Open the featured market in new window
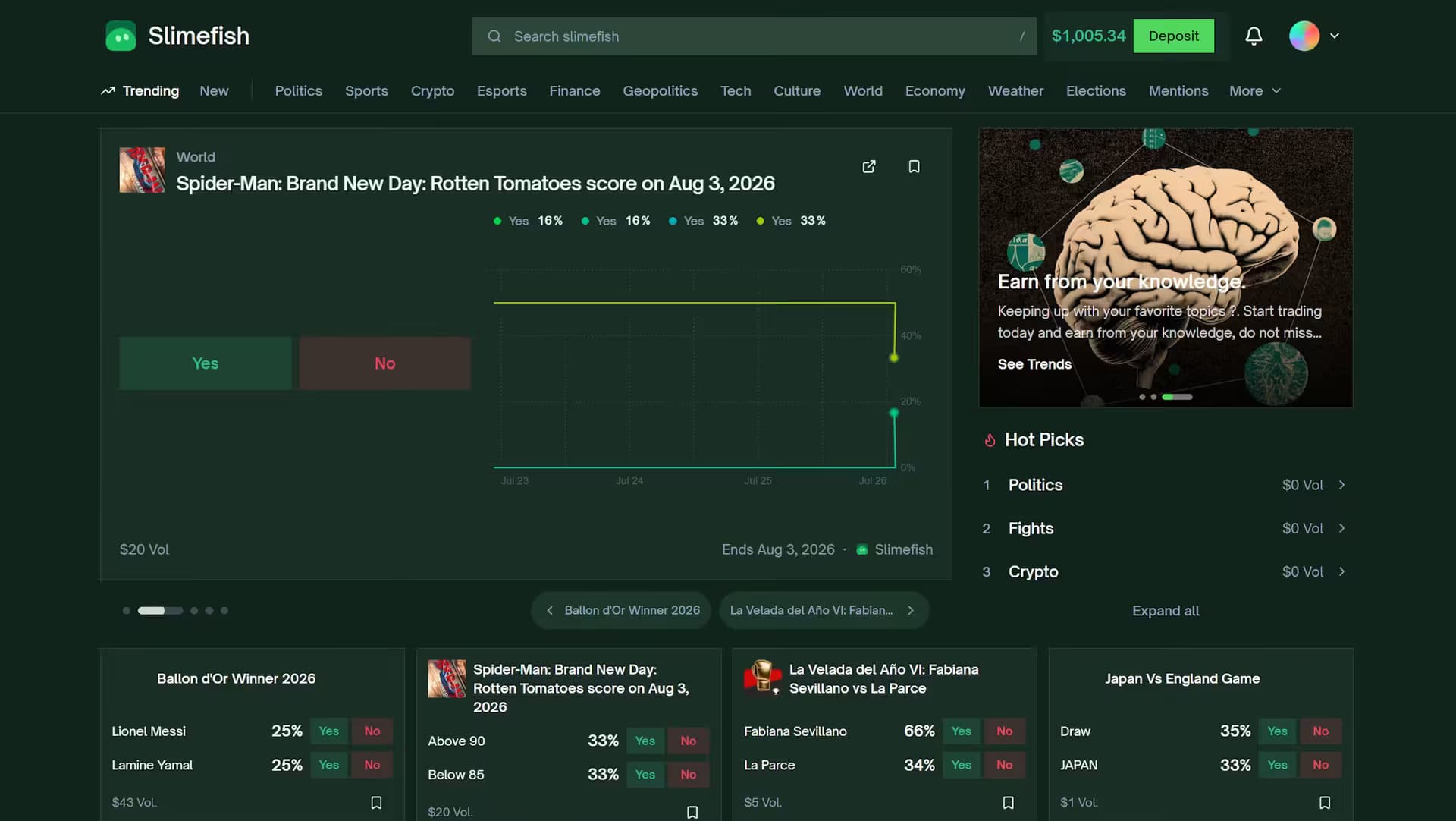 tap(869, 166)
